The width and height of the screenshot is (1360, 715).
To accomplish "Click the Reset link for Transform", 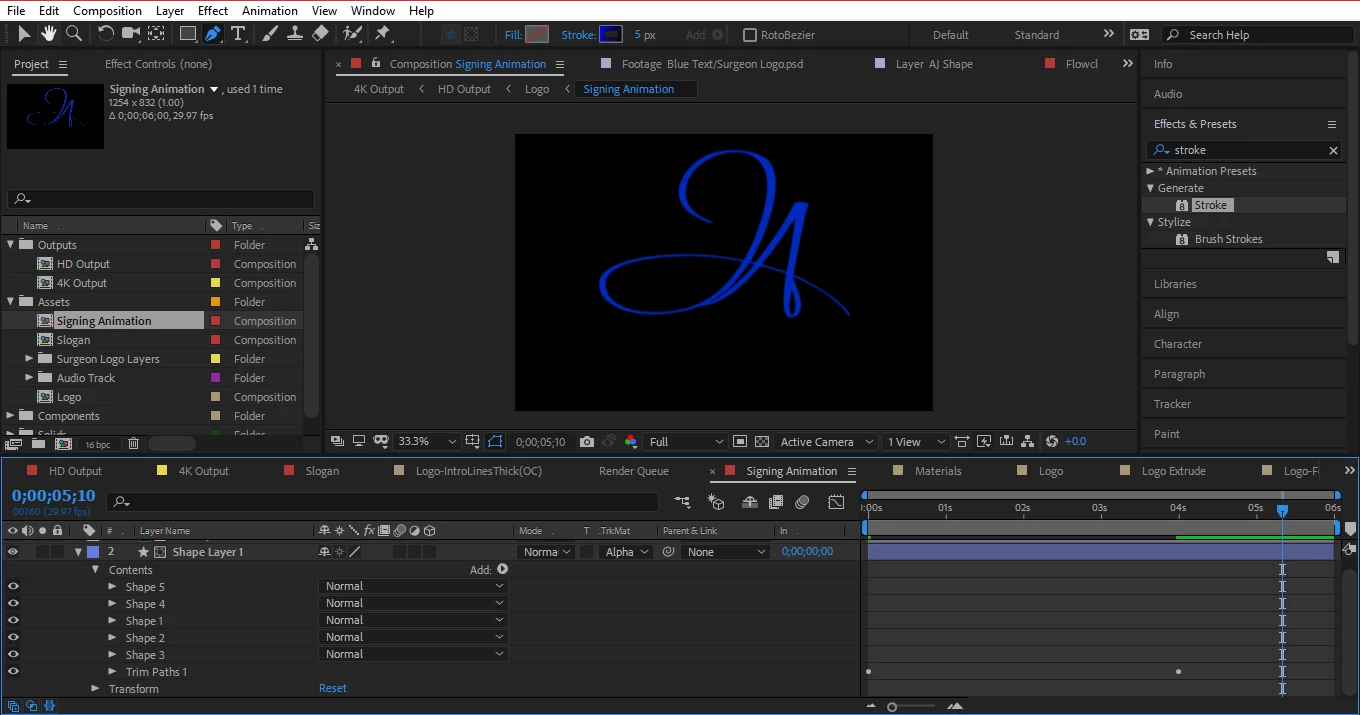I will tap(333, 688).
